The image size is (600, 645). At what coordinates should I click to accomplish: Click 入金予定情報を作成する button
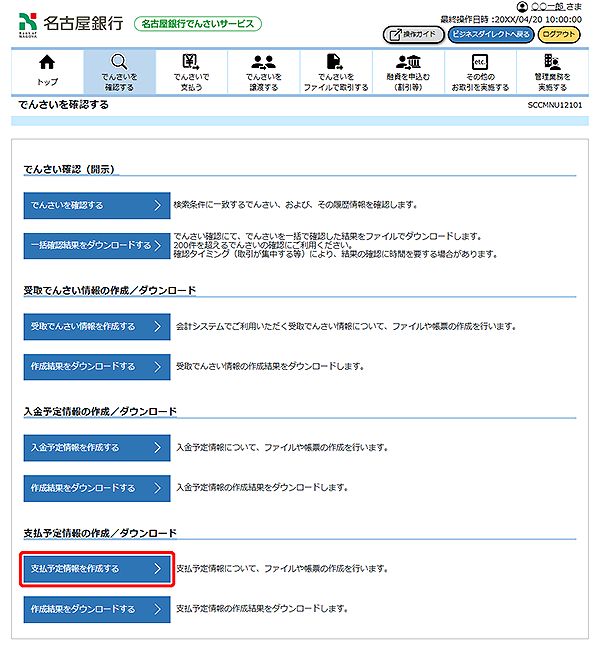97,448
